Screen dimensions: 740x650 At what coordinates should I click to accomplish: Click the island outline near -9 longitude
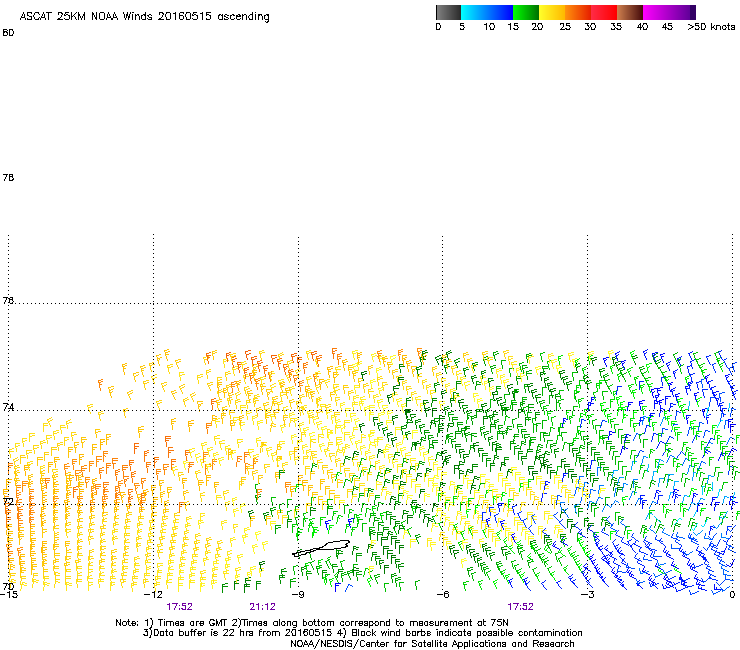[x=321, y=549]
